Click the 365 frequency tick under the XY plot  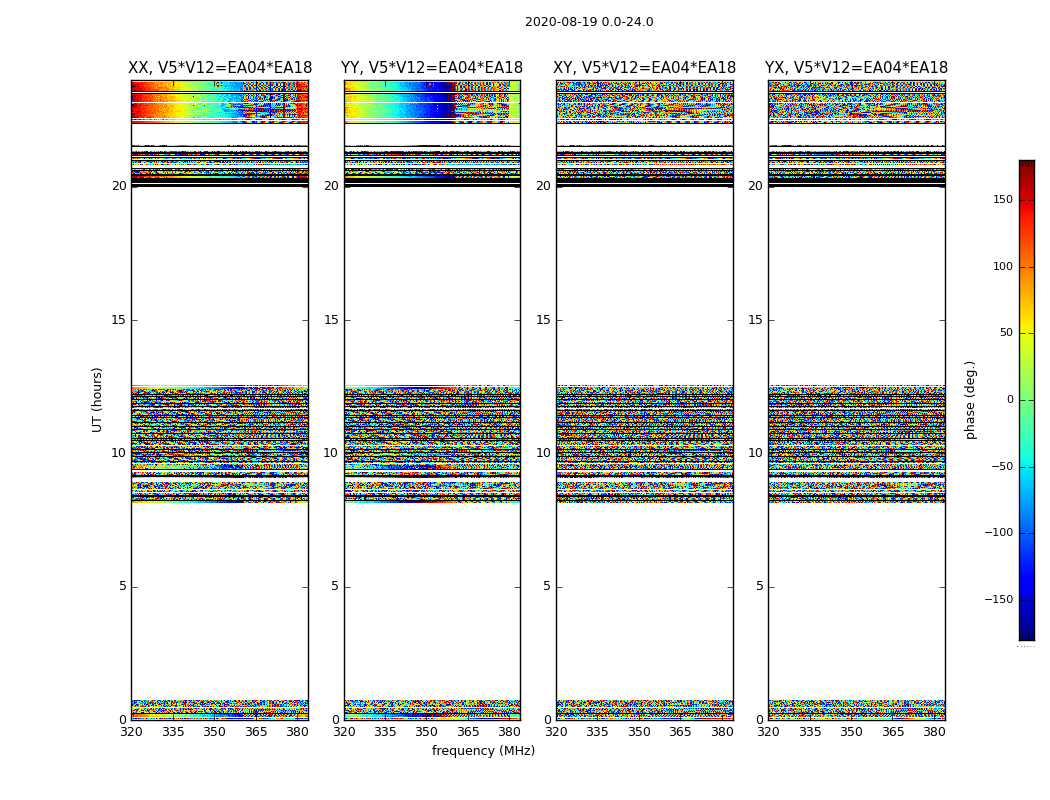[x=680, y=732]
